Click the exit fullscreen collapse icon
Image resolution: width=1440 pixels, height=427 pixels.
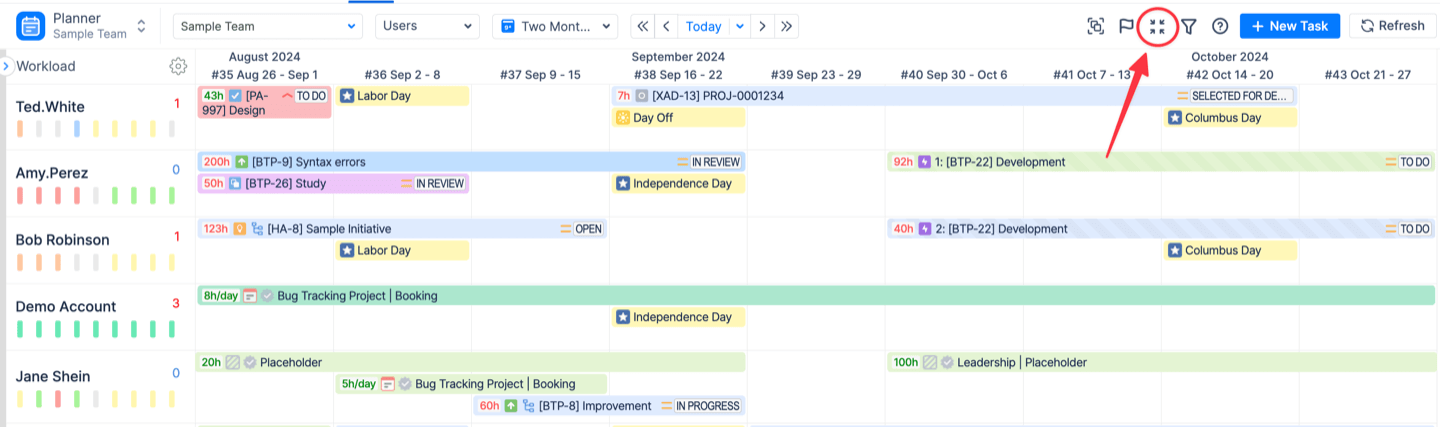(1158, 27)
